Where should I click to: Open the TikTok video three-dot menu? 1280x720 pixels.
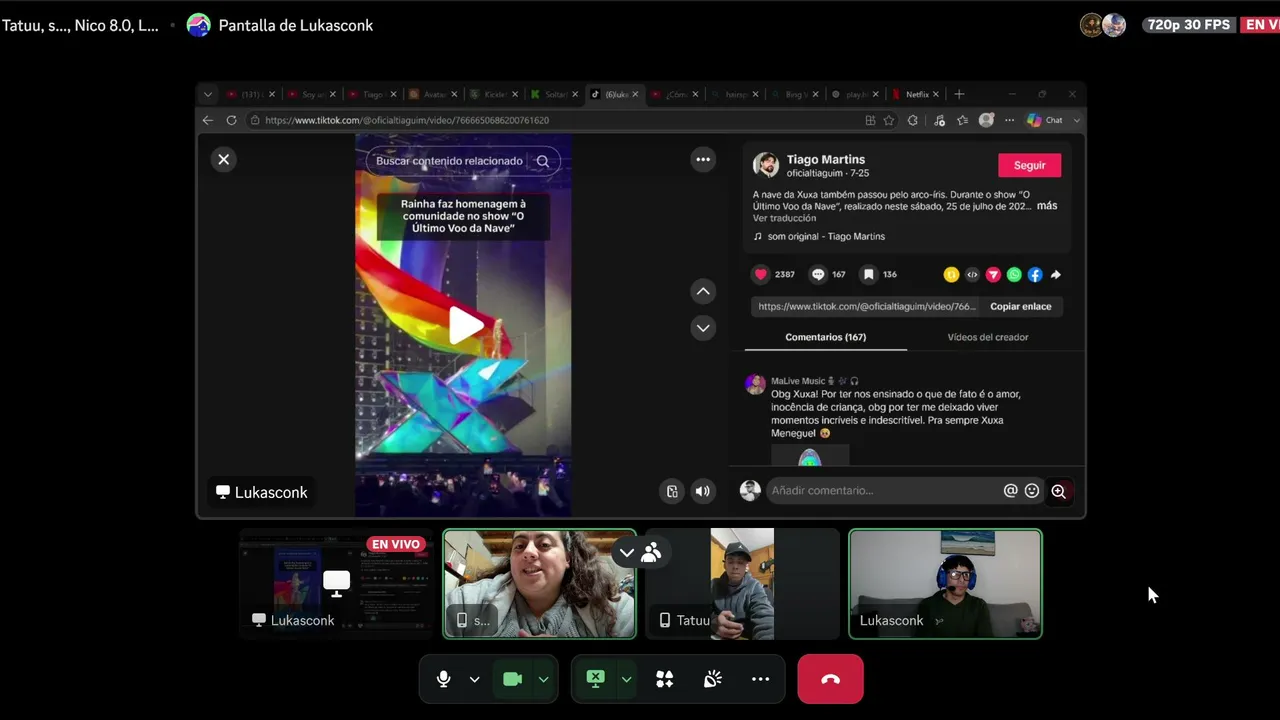pos(703,159)
